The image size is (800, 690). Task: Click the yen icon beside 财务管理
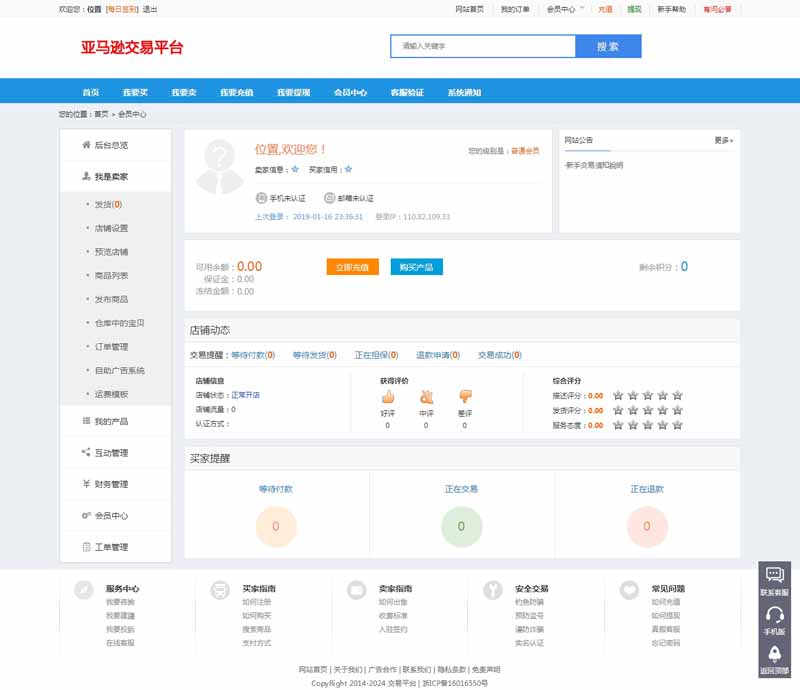tap(86, 483)
